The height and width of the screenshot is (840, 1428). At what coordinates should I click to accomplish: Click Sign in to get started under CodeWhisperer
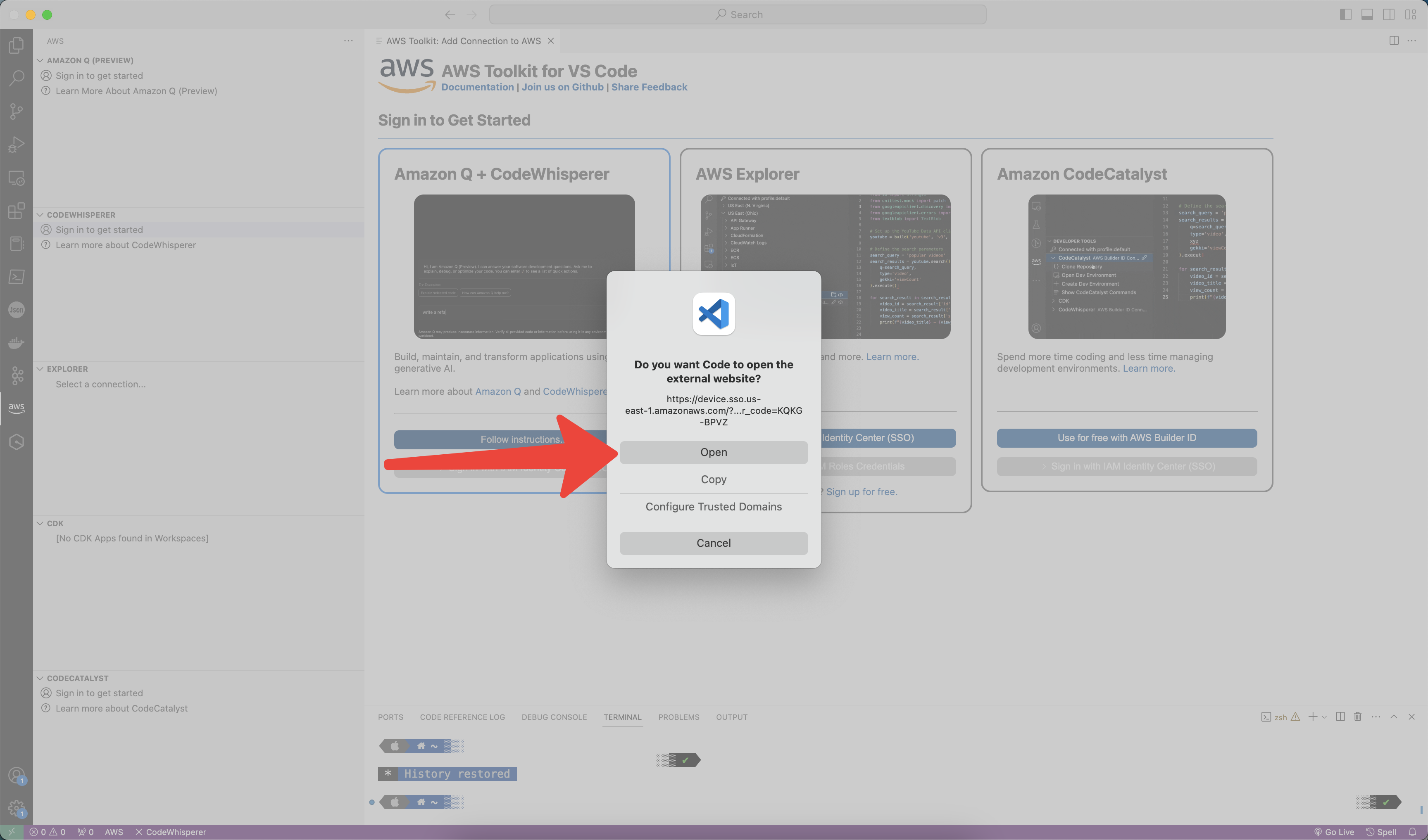pos(99,229)
